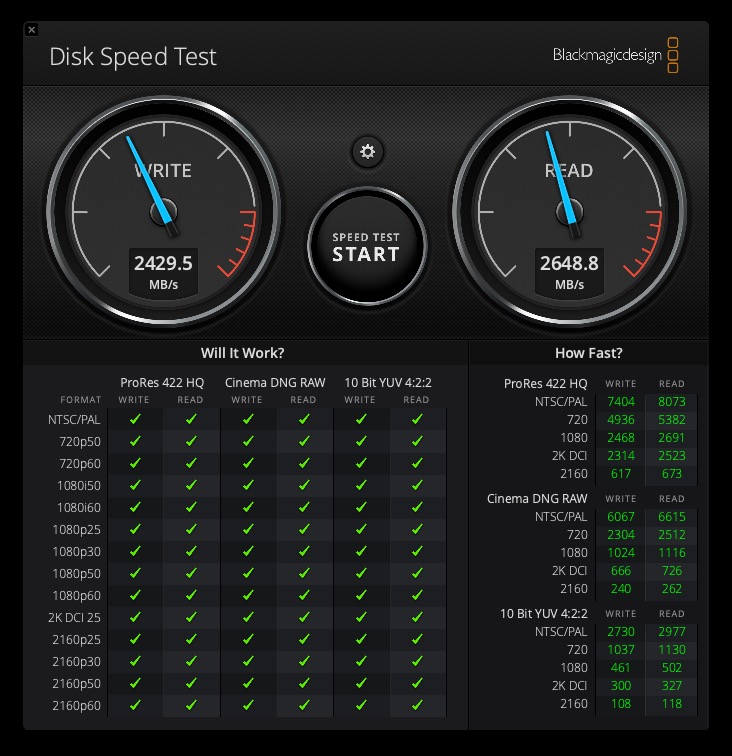732x756 pixels.
Task: Click 10 Bit YUV 2160 read value 118
Action: (x=672, y=704)
